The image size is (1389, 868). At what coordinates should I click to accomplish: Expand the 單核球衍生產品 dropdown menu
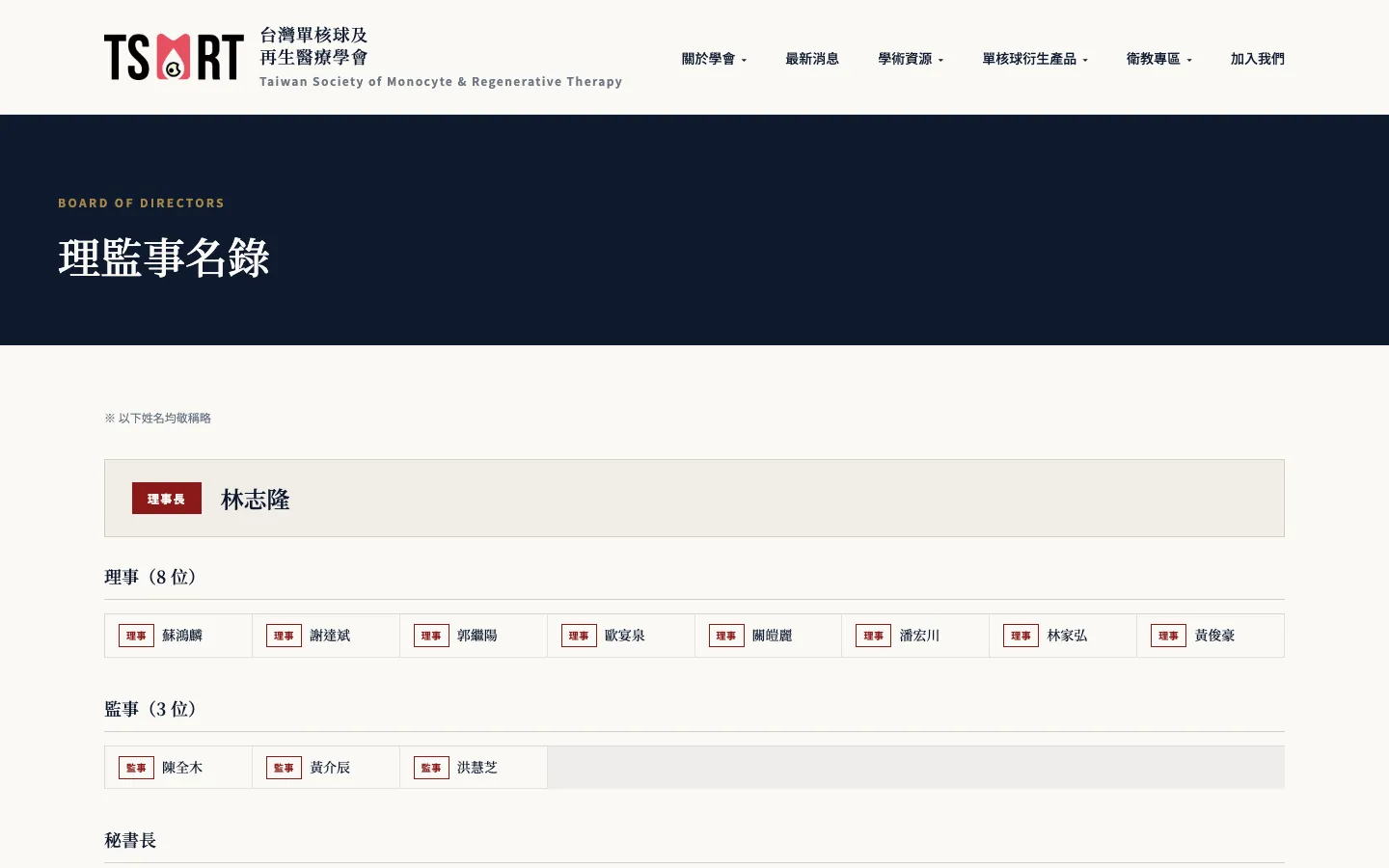pos(1035,59)
